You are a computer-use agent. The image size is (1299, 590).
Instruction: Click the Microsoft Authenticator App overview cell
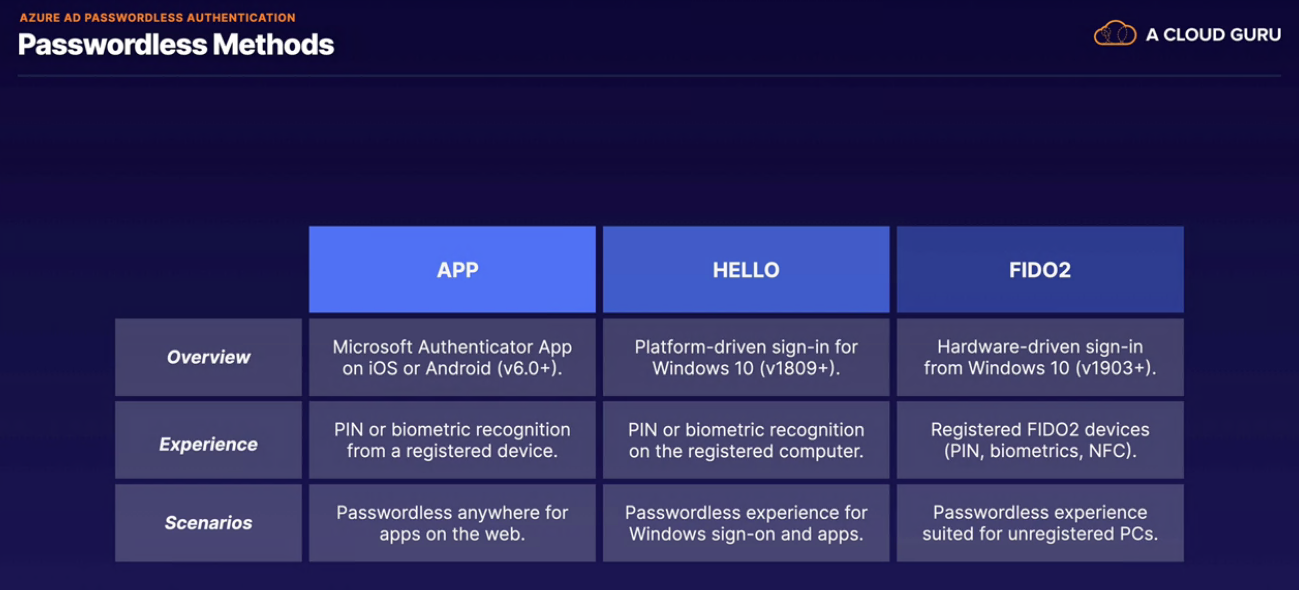tap(452, 357)
